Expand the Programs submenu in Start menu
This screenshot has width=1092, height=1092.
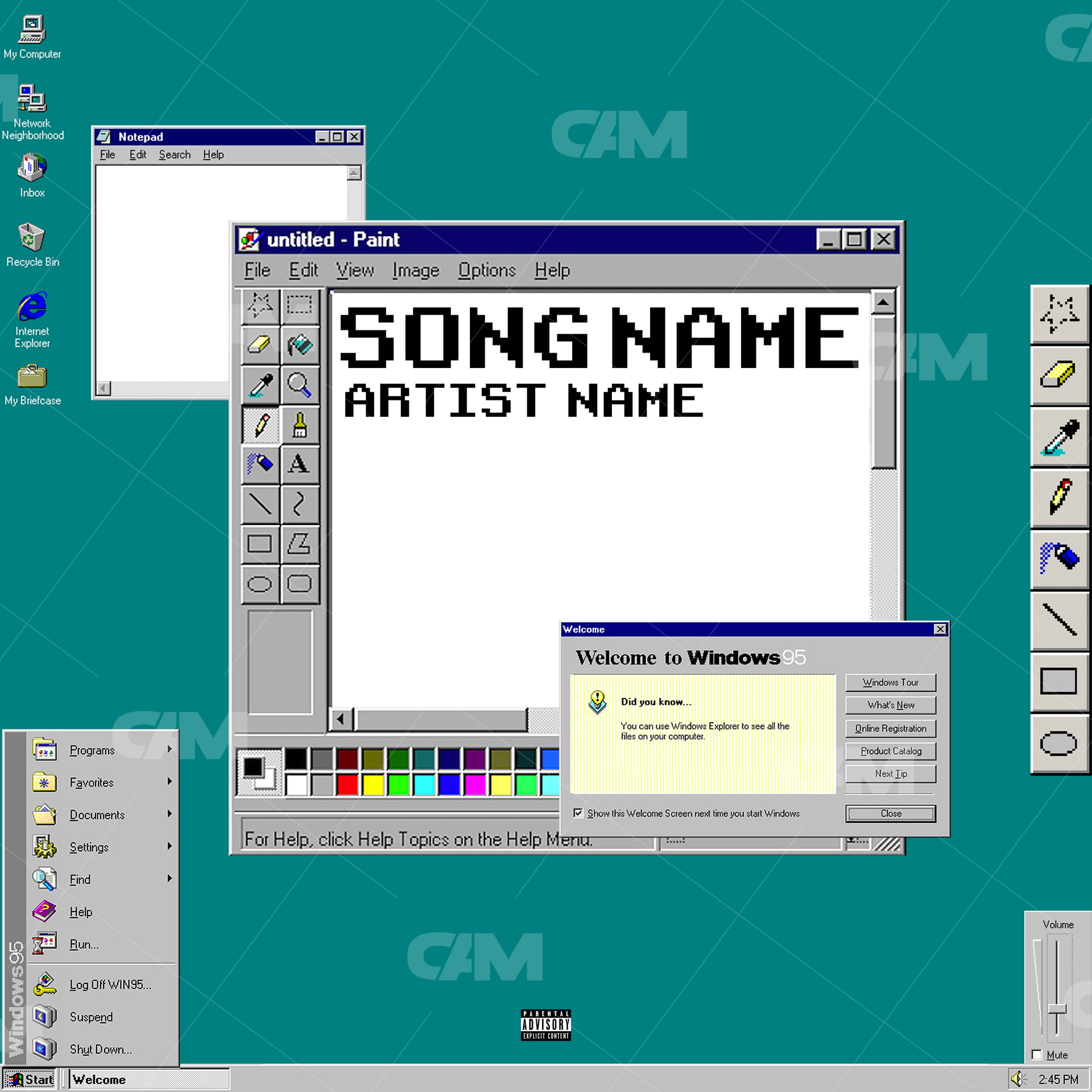coord(104,750)
